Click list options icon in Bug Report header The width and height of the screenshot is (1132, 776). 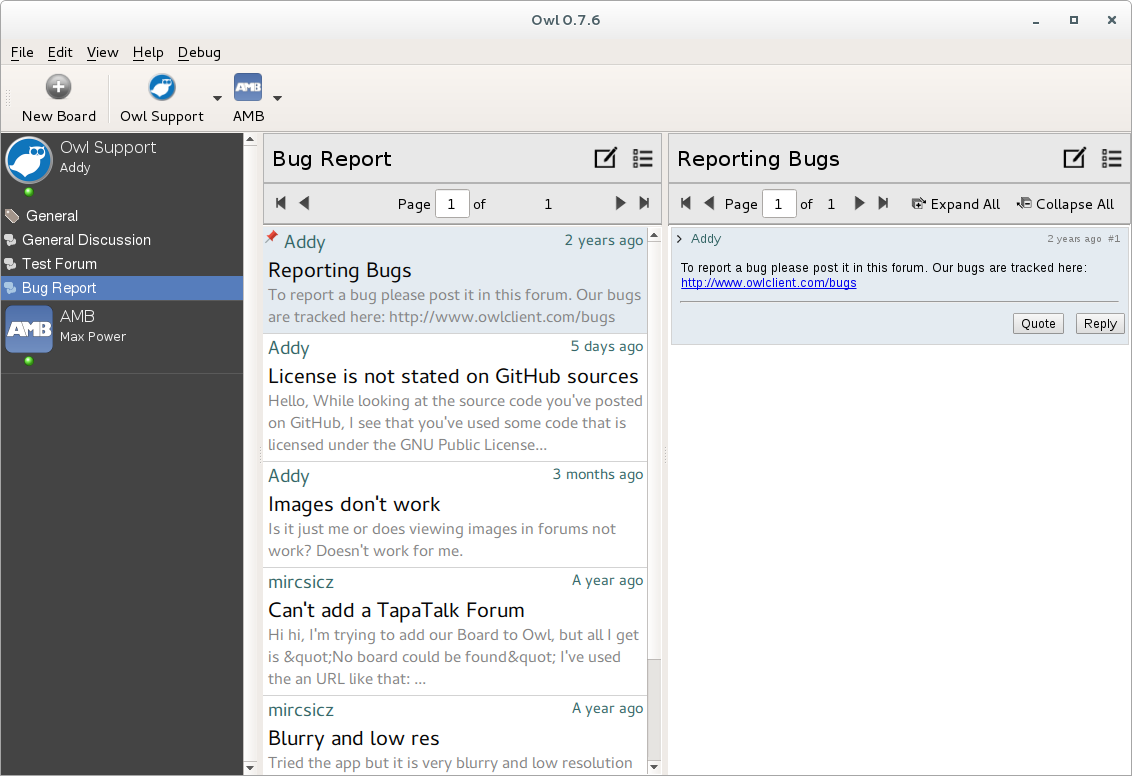click(x=643, y=158)
